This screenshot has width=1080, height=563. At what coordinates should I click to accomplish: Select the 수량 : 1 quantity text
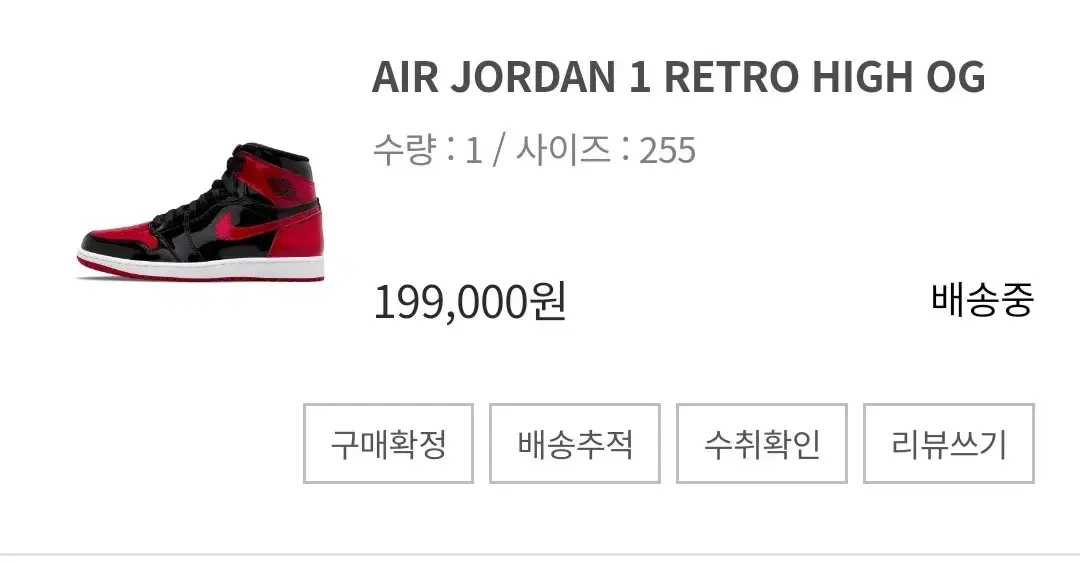click(x=427, y=150)
